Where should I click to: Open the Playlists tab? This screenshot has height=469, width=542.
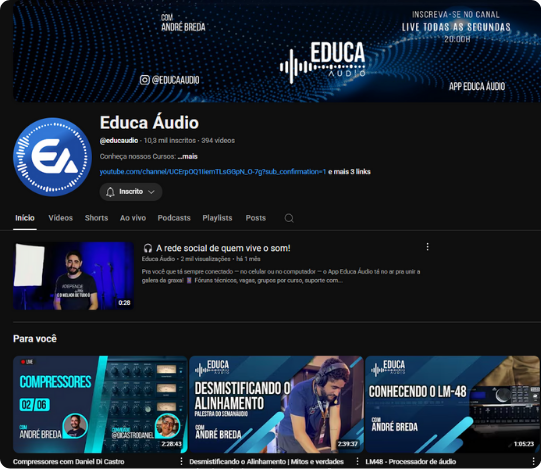pyautogui.click(x=217, y=218)
